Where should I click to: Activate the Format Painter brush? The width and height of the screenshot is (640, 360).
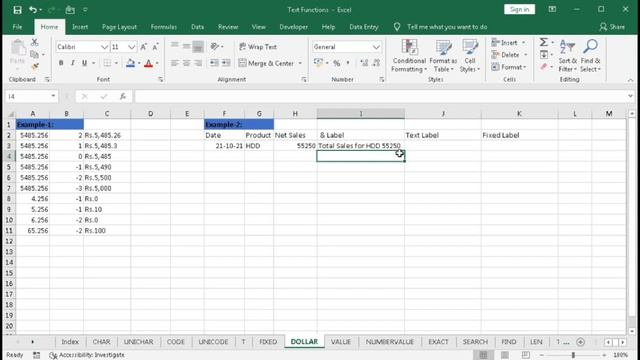pyautogui.click(x=35, y=66)
